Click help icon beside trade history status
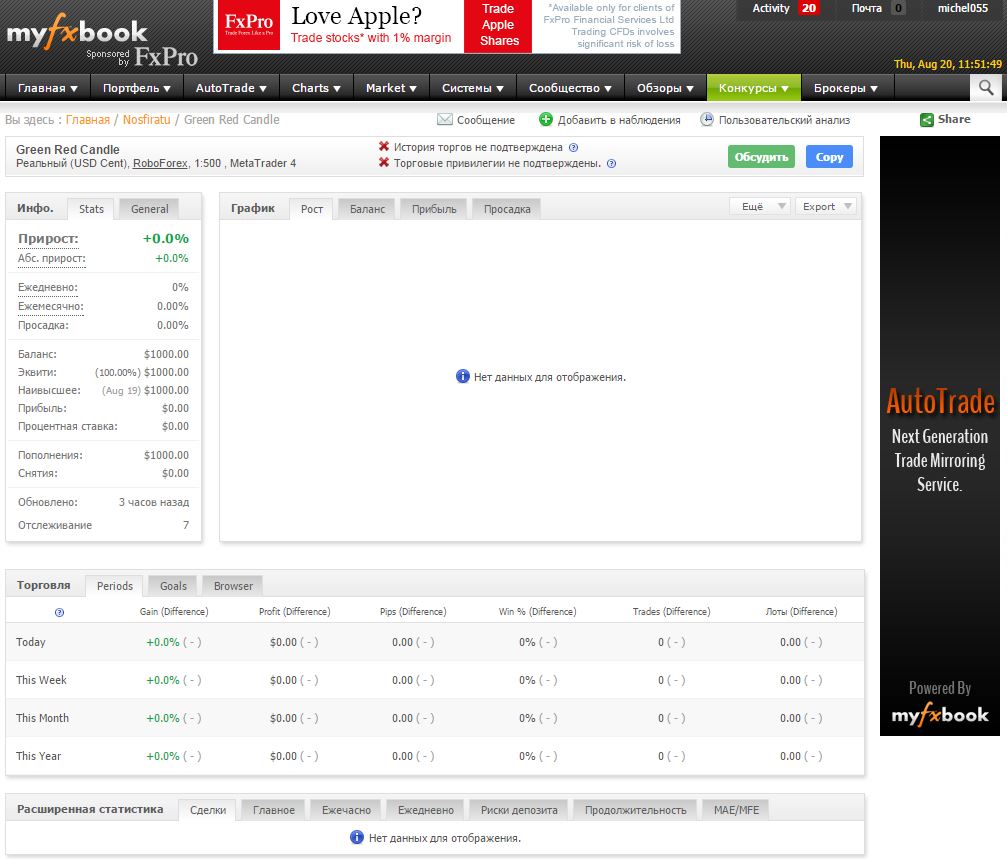Screen dimensions: 1007x859 click(x=574, y=148)
